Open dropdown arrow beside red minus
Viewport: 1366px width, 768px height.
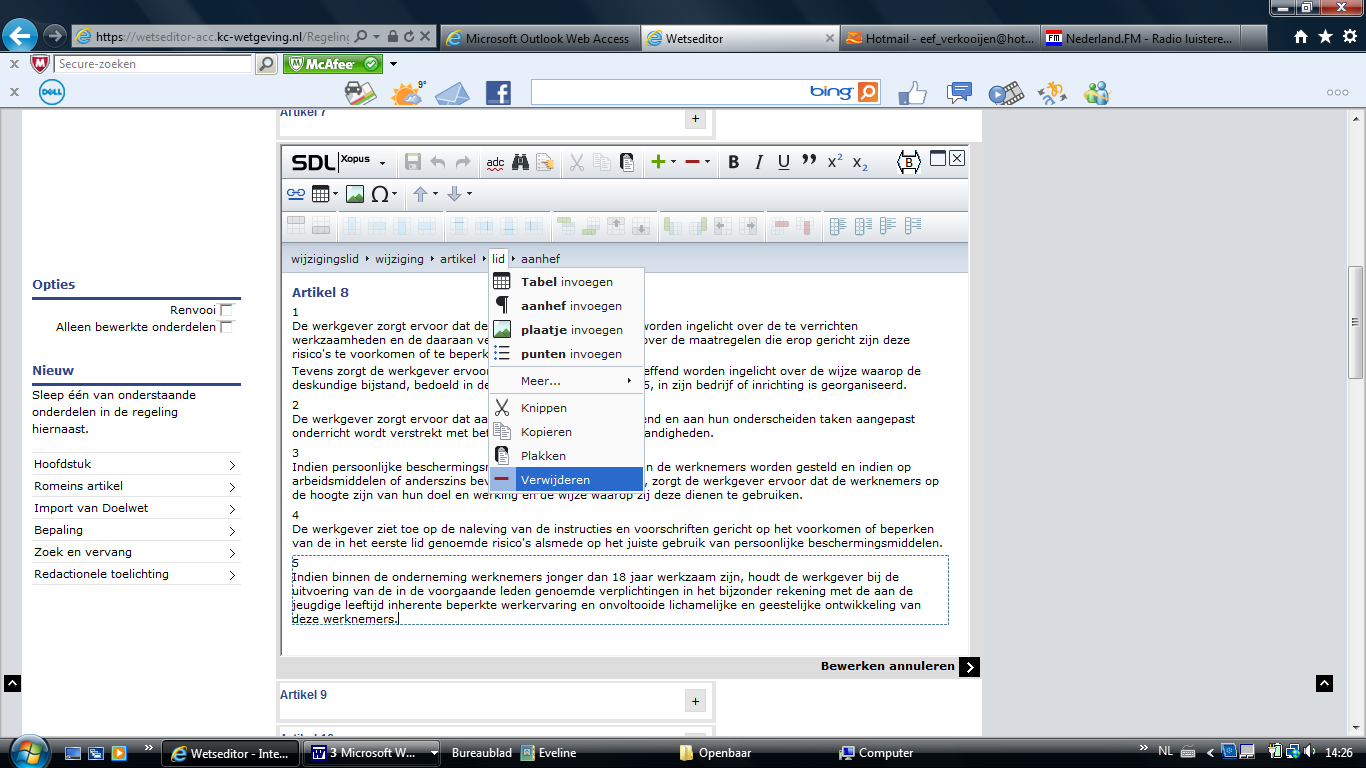[708, 162]
